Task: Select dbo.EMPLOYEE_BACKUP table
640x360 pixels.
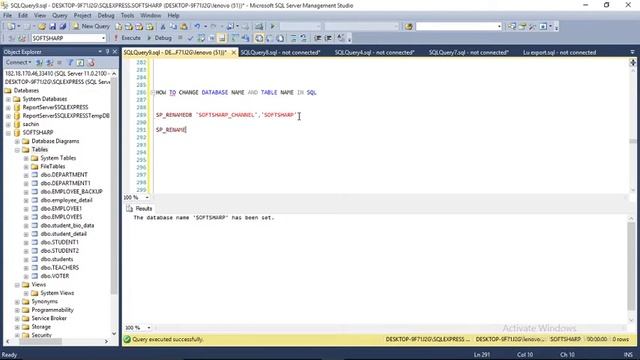Action: 71,191
